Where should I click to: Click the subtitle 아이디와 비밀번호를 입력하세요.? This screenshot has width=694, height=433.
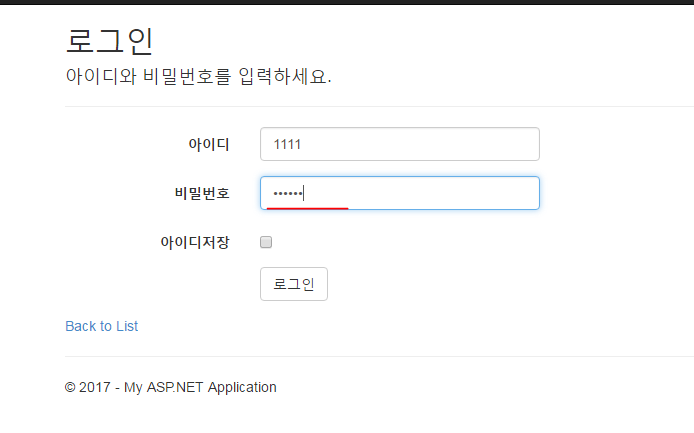(198, 76)
